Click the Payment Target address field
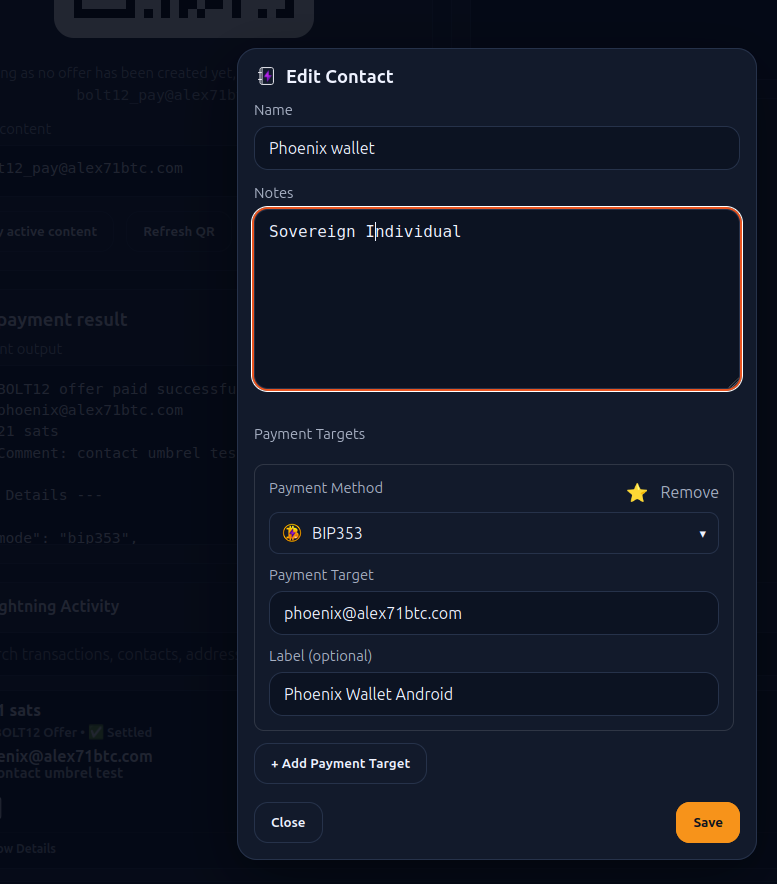Screen dimensions: 777x884 click(493, 613)
